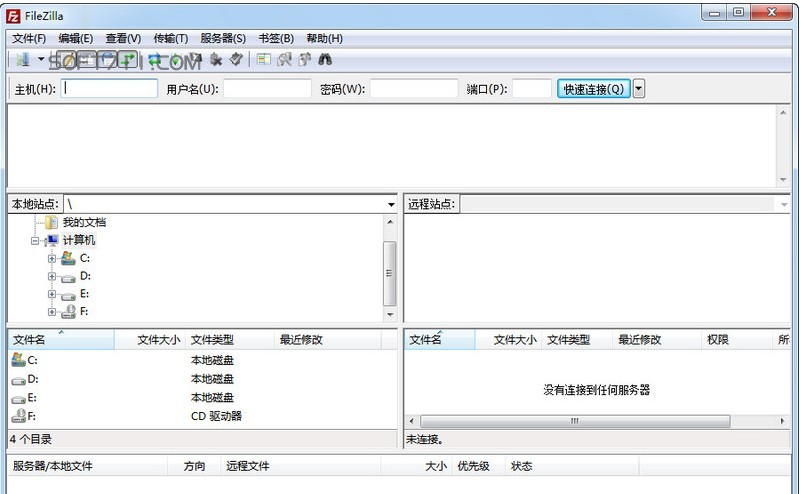Viewport: 803px width, 494px height.
Task: Click the message log scroll down arrow
Action: pos(783,180)
